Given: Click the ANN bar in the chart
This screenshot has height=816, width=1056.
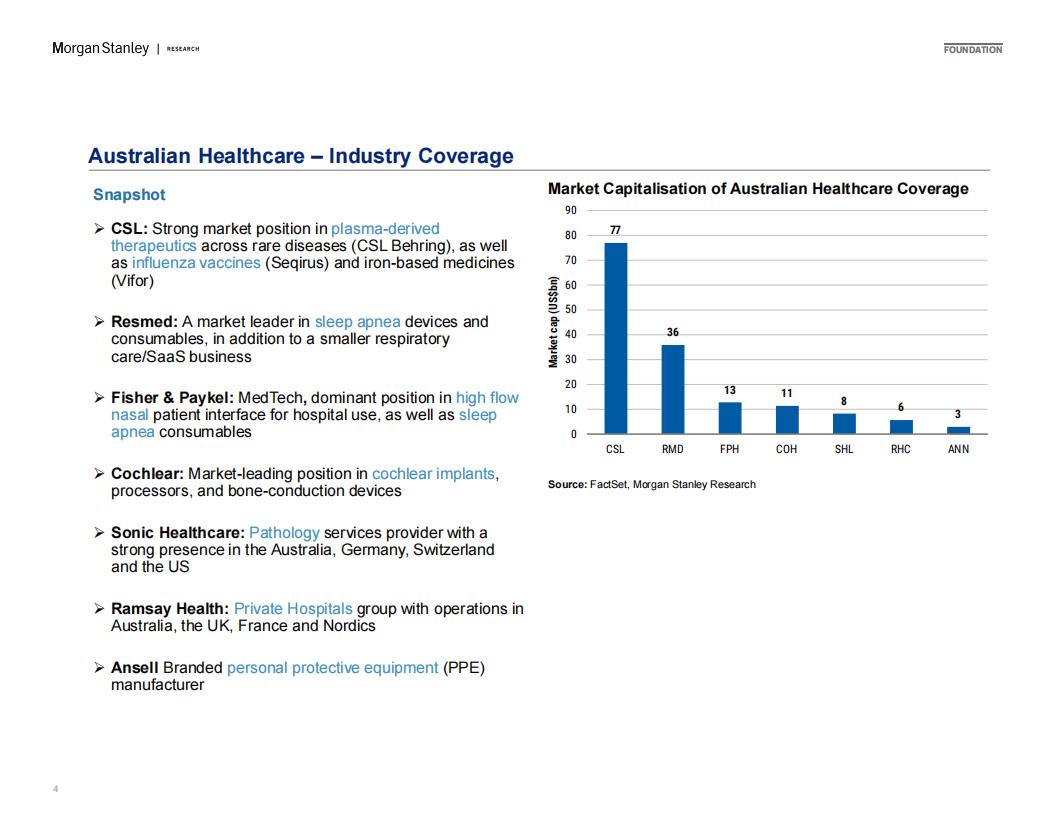Looking at the screenshot, I should (x=958, y=430).
